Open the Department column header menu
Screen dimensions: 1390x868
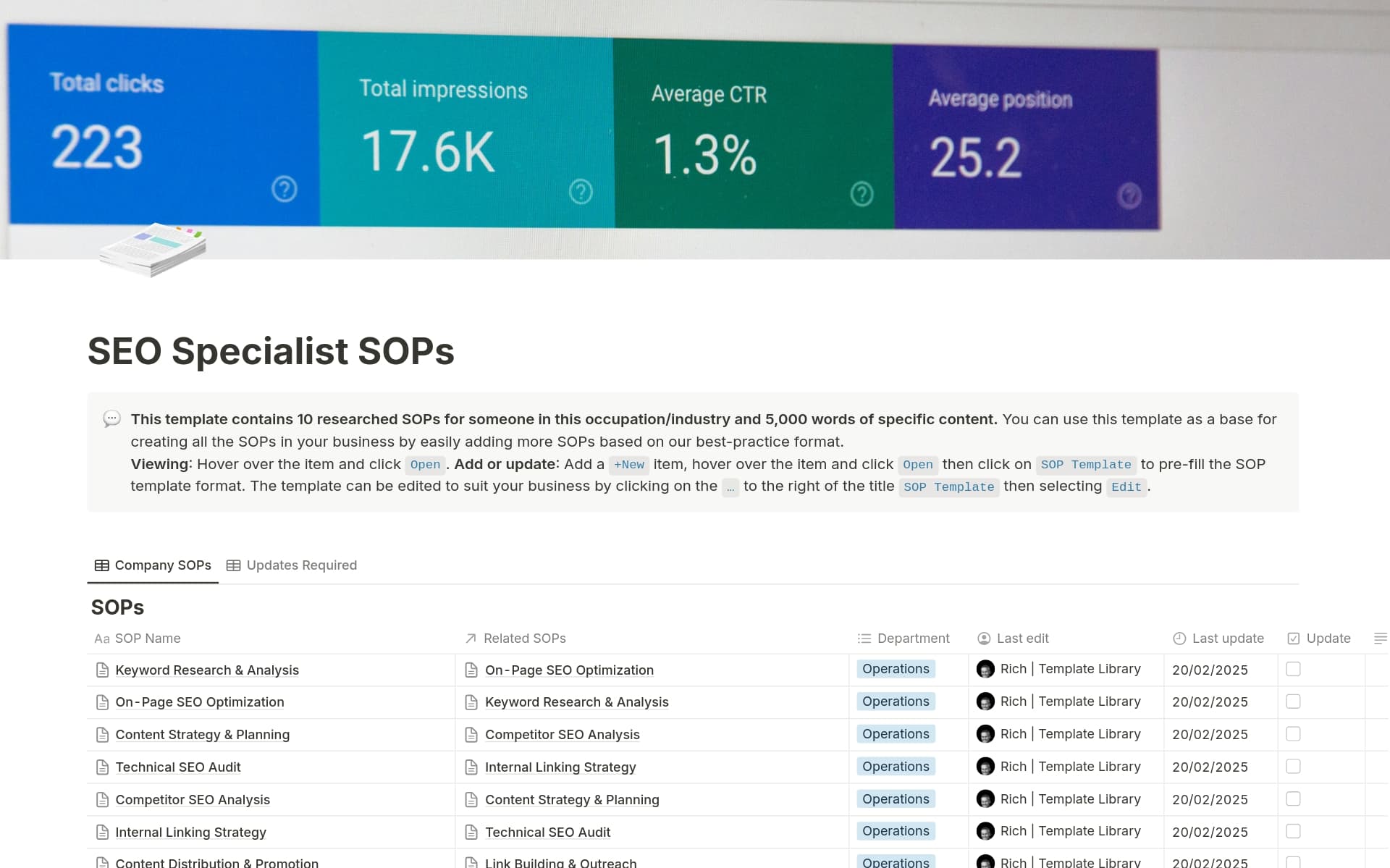click(x=912, y=638)
